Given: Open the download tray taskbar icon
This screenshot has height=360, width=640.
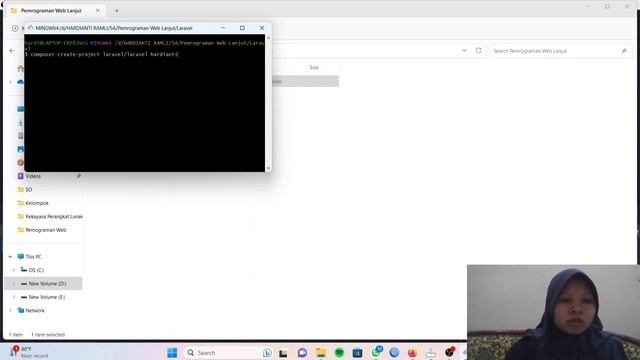Looking at the screenshot, I should click(431, 353).
